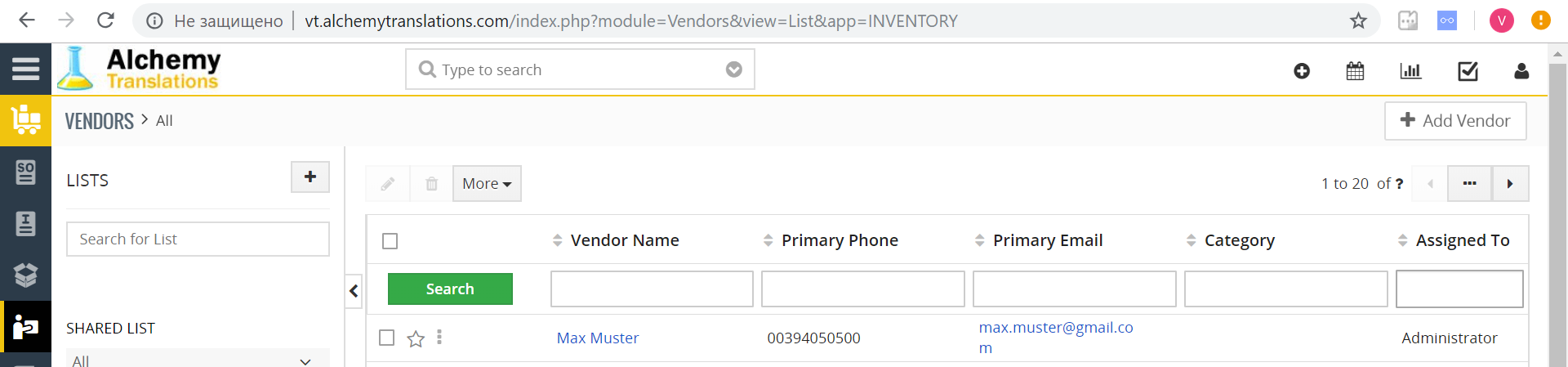Image resolution: width=1568 pixels, height=367 pixels.
Task: Open the reports chart icon
Action: point(1410,71)
